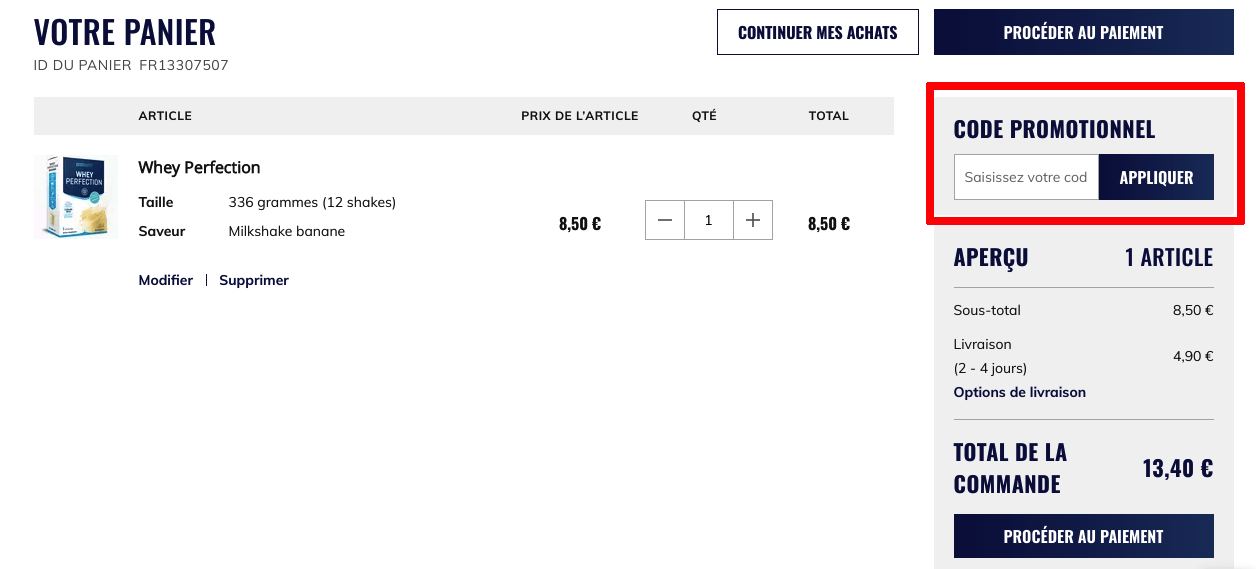Viewport: 1256px width, 569px height.
Task: Decrease quantity with the minus icon
Action: click(665, 220)
